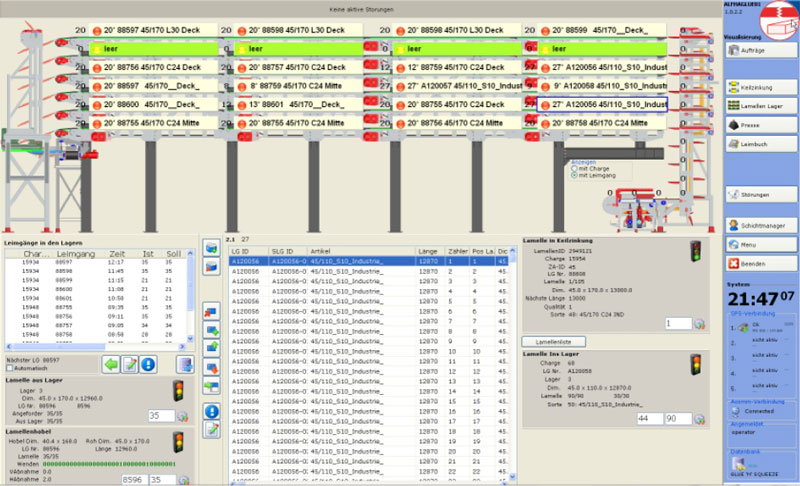Click the red Beenden button
This screenshot has width=800, height=486.
click(x=762, y=263)
